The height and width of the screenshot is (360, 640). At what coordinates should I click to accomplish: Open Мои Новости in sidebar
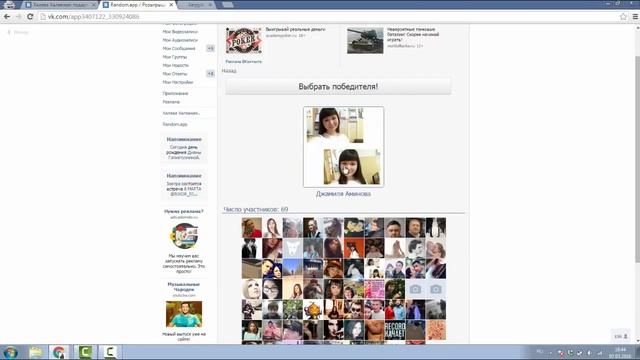point(176,65)
